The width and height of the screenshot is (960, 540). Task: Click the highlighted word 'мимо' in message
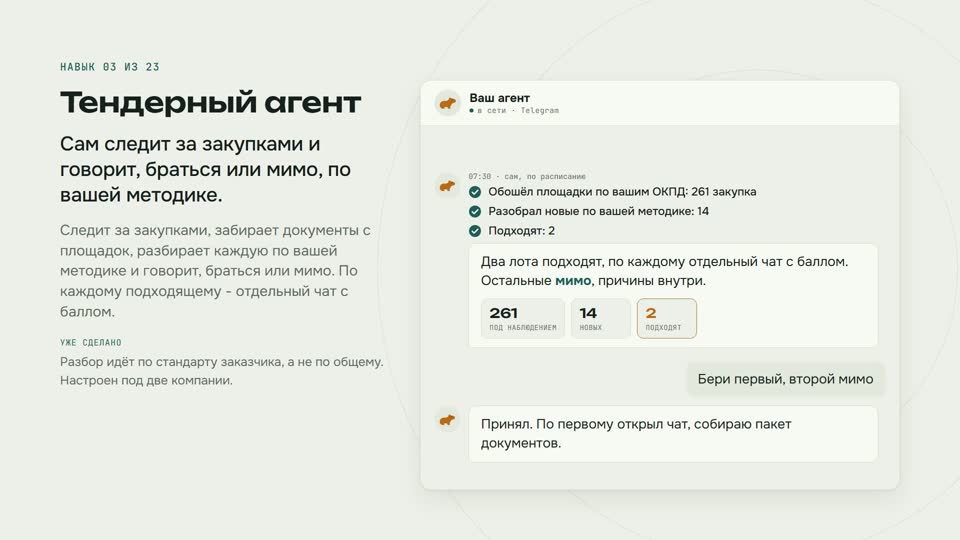coord(573,281)
